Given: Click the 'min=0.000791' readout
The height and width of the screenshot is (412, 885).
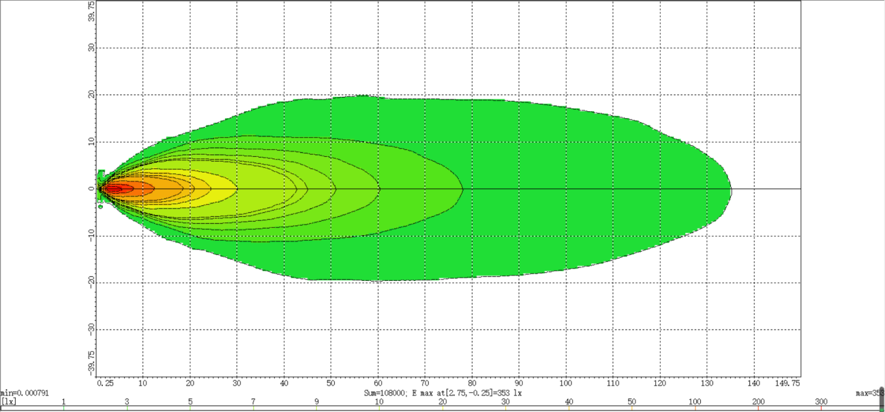Looking at the screenshot, I should [26, 393].
